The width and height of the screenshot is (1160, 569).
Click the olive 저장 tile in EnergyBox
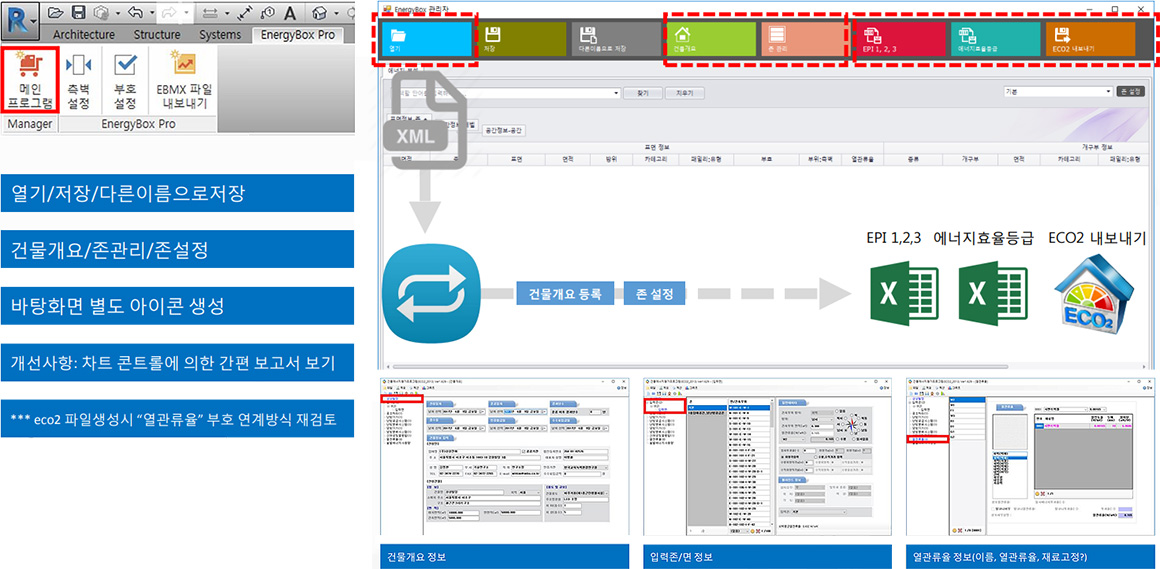click(521, 40)
